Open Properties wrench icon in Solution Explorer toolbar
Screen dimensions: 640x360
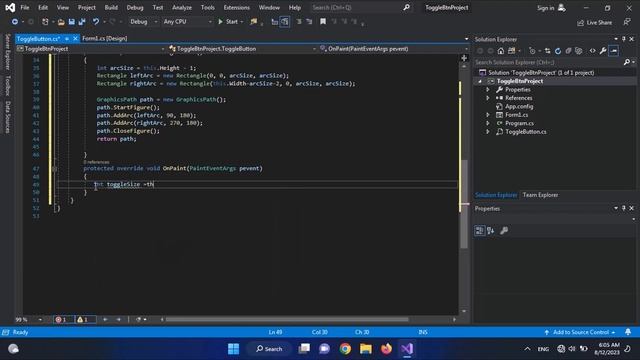click(603, 51)
